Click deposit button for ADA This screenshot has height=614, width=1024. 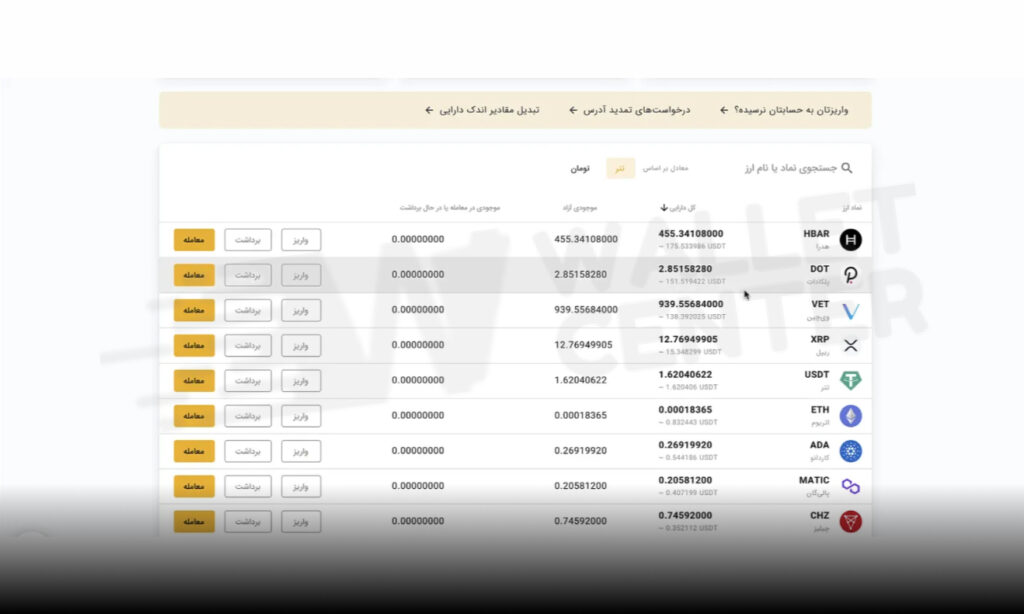301,451
